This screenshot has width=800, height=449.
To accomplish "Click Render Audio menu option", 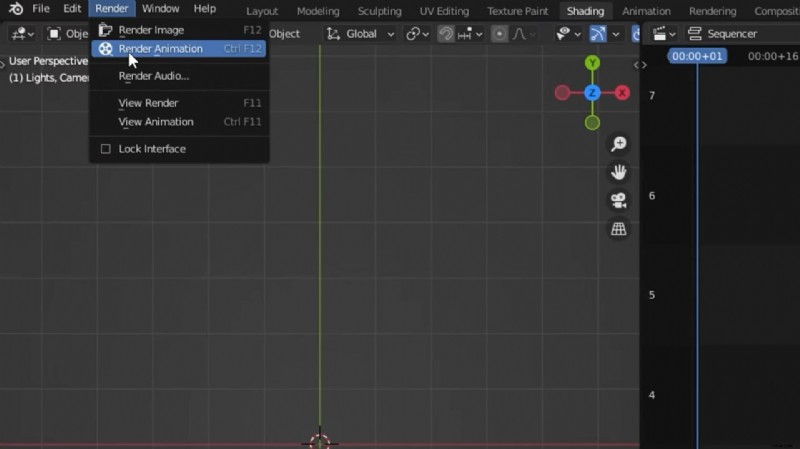I will coord(153,76).
